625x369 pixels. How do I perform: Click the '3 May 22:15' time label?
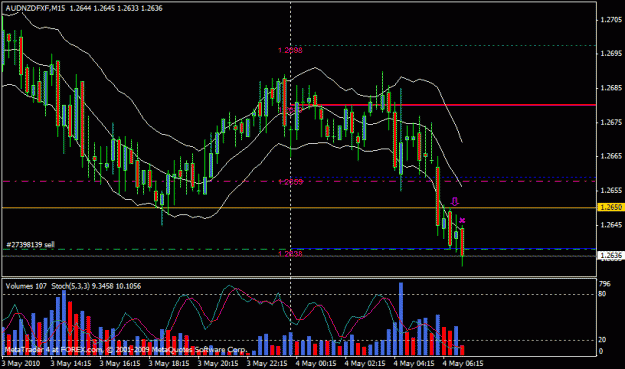coord(267,363)
